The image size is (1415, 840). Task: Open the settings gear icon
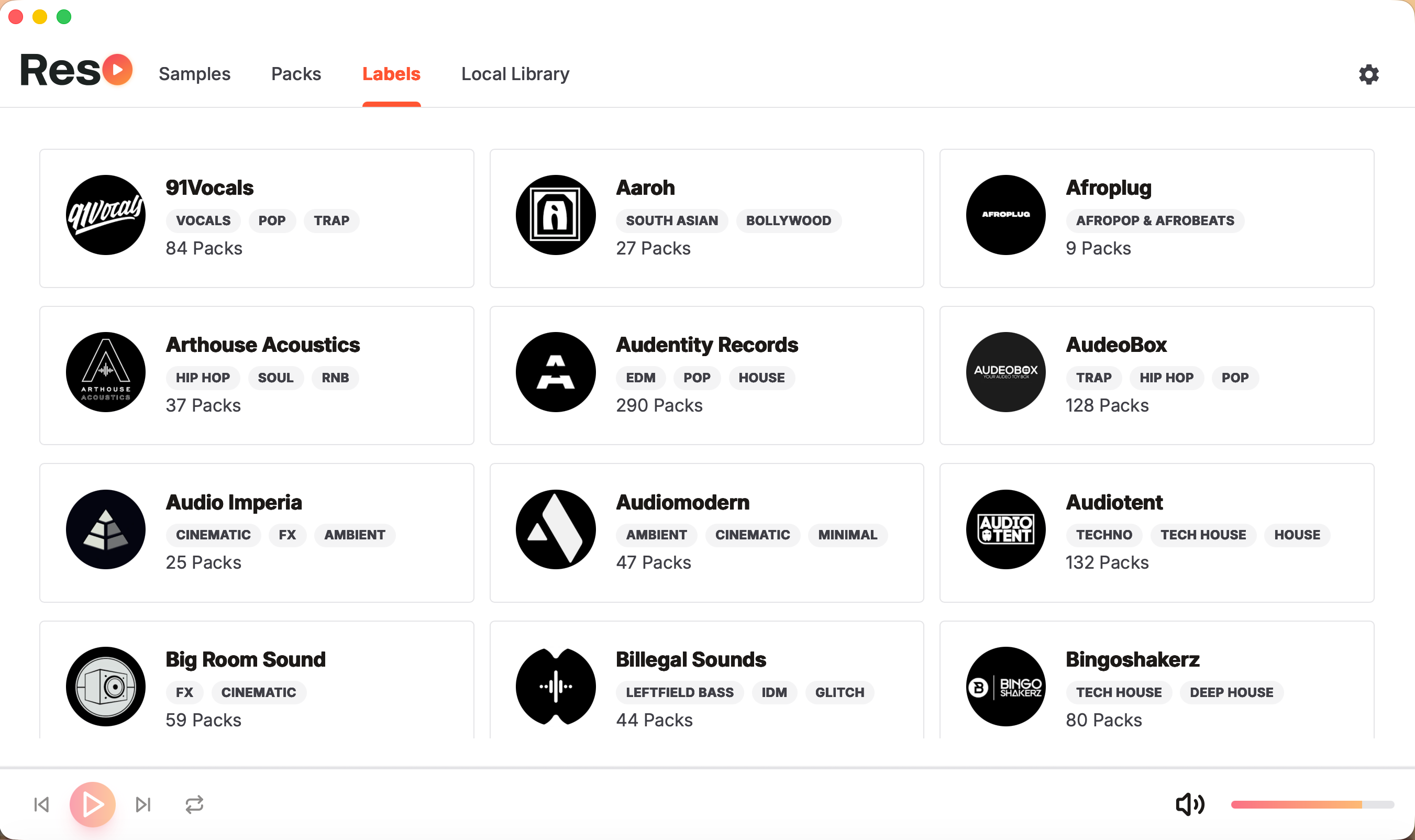[x=1368, y=74]
